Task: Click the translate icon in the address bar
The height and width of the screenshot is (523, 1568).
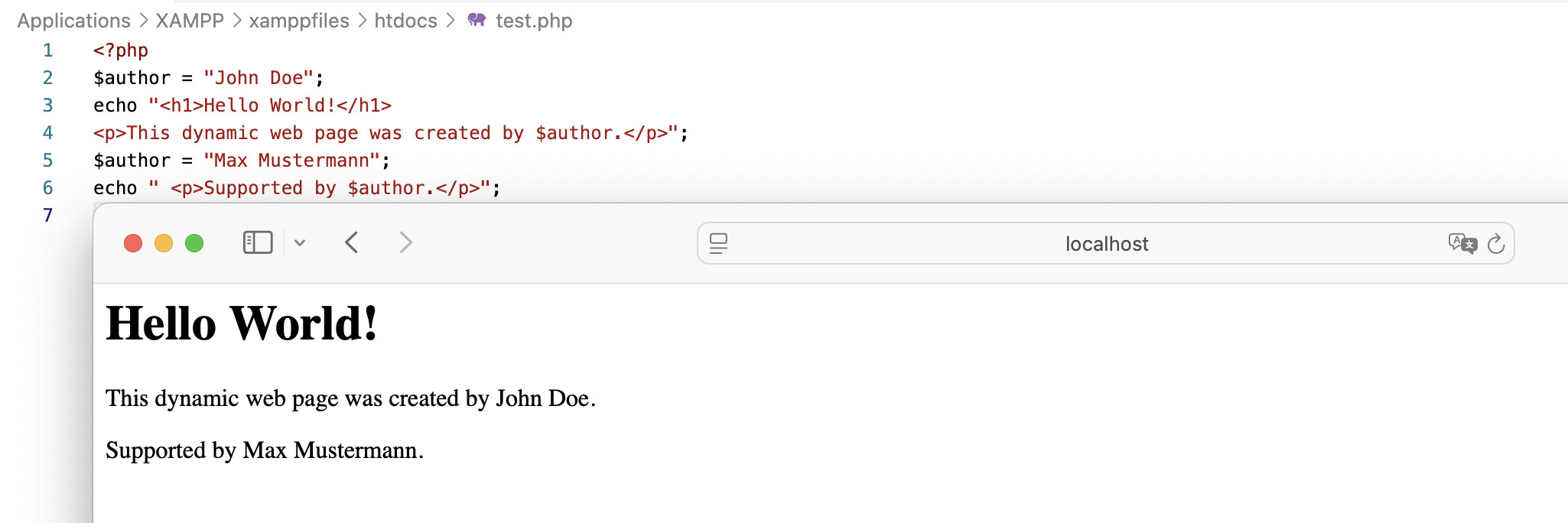Action: point(1462,243)
